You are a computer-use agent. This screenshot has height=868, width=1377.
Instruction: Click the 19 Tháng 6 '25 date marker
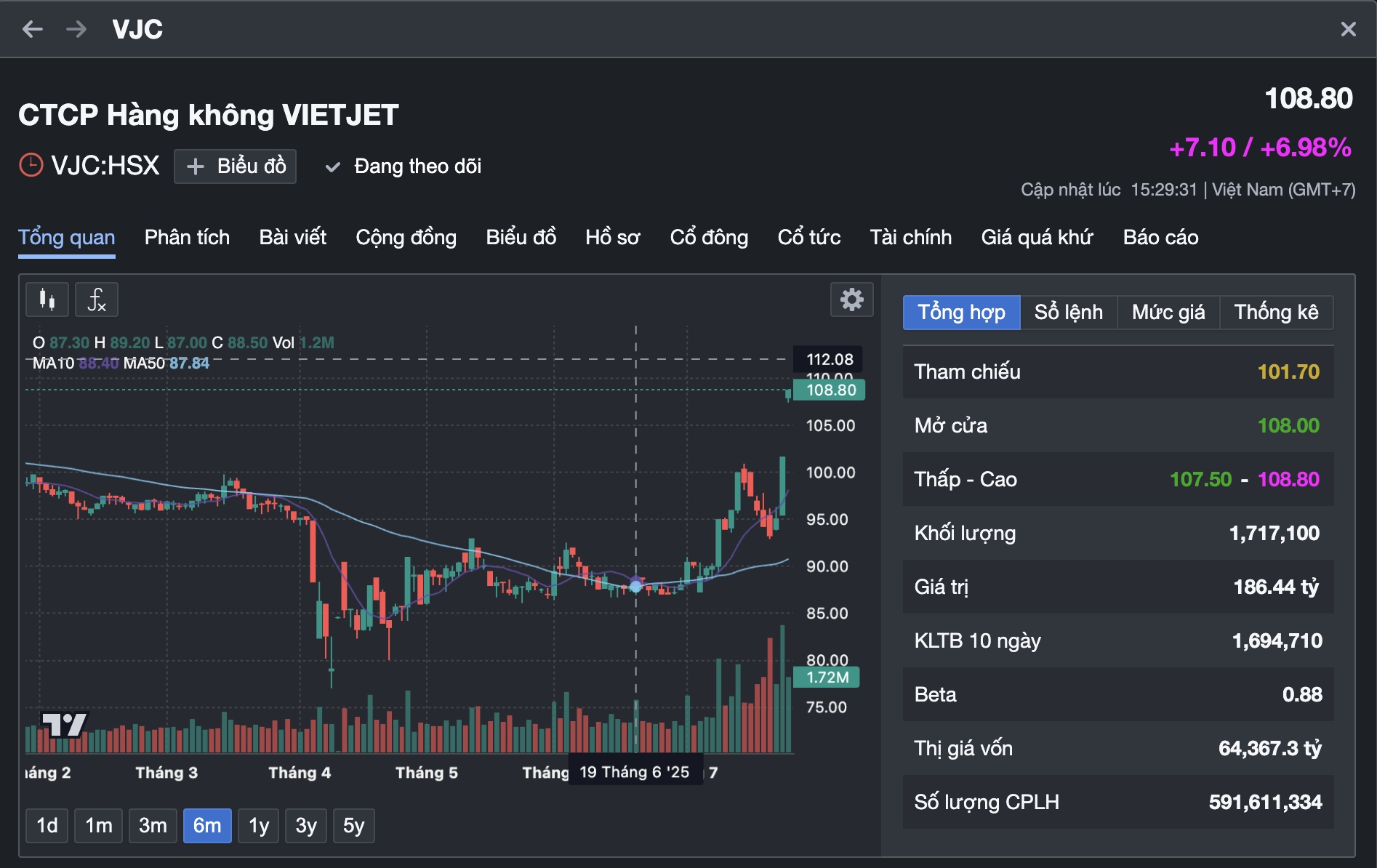[634, 772]
